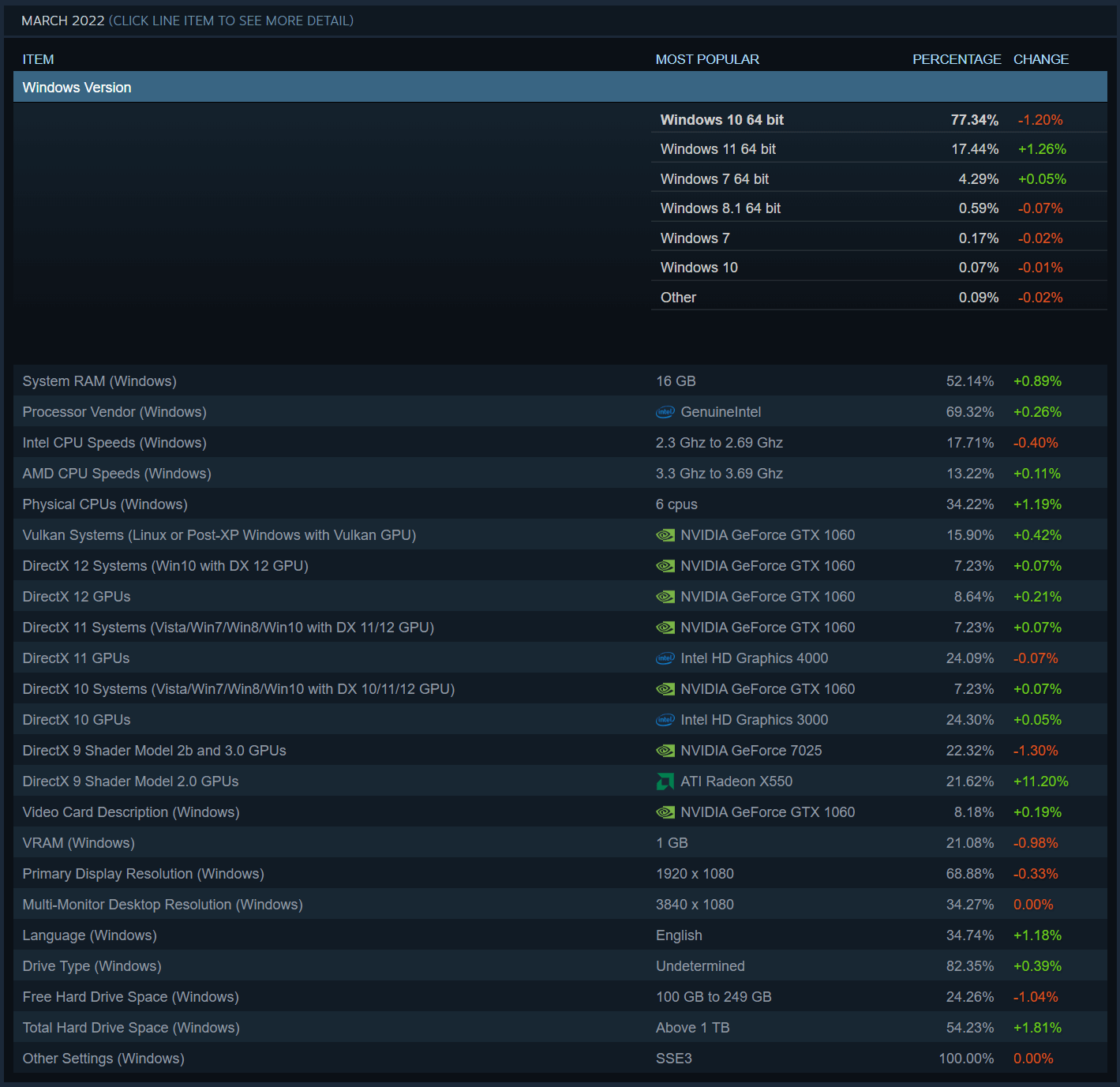The width and height of the screenshot is (1120, 1087).
Task: Open Language (Windows) details
Action: (560, 935)
